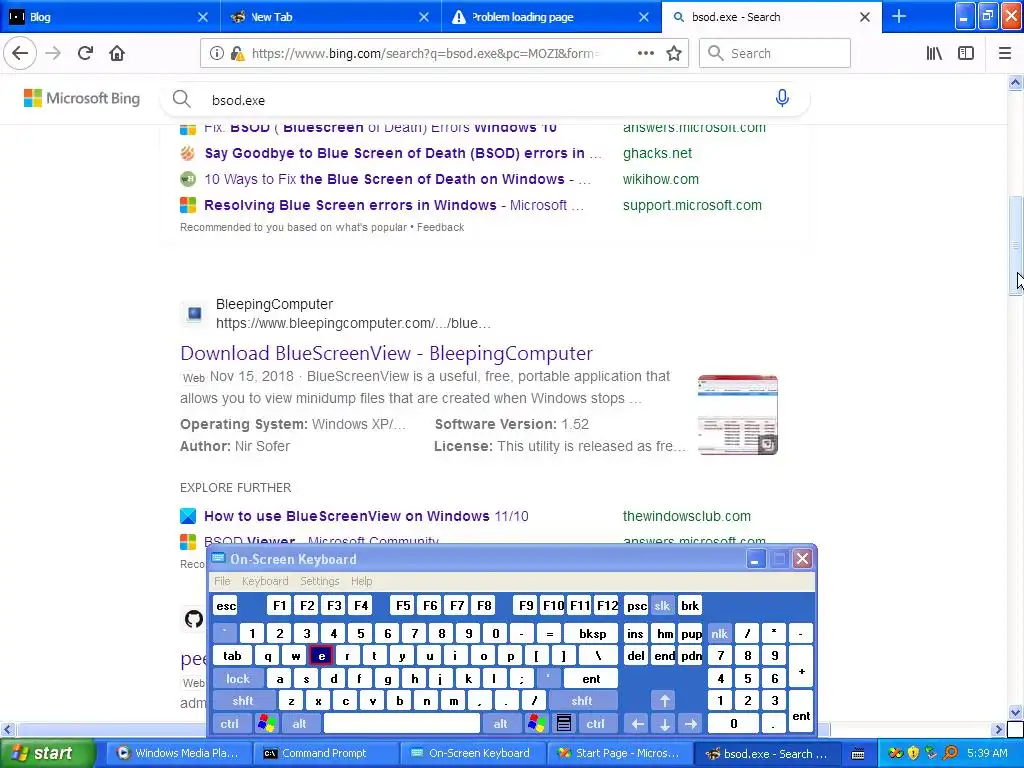Reload the page with the refresh icon
This screenshot has height=768, width=1024.
pyautogui.click(x=86, y=54)
